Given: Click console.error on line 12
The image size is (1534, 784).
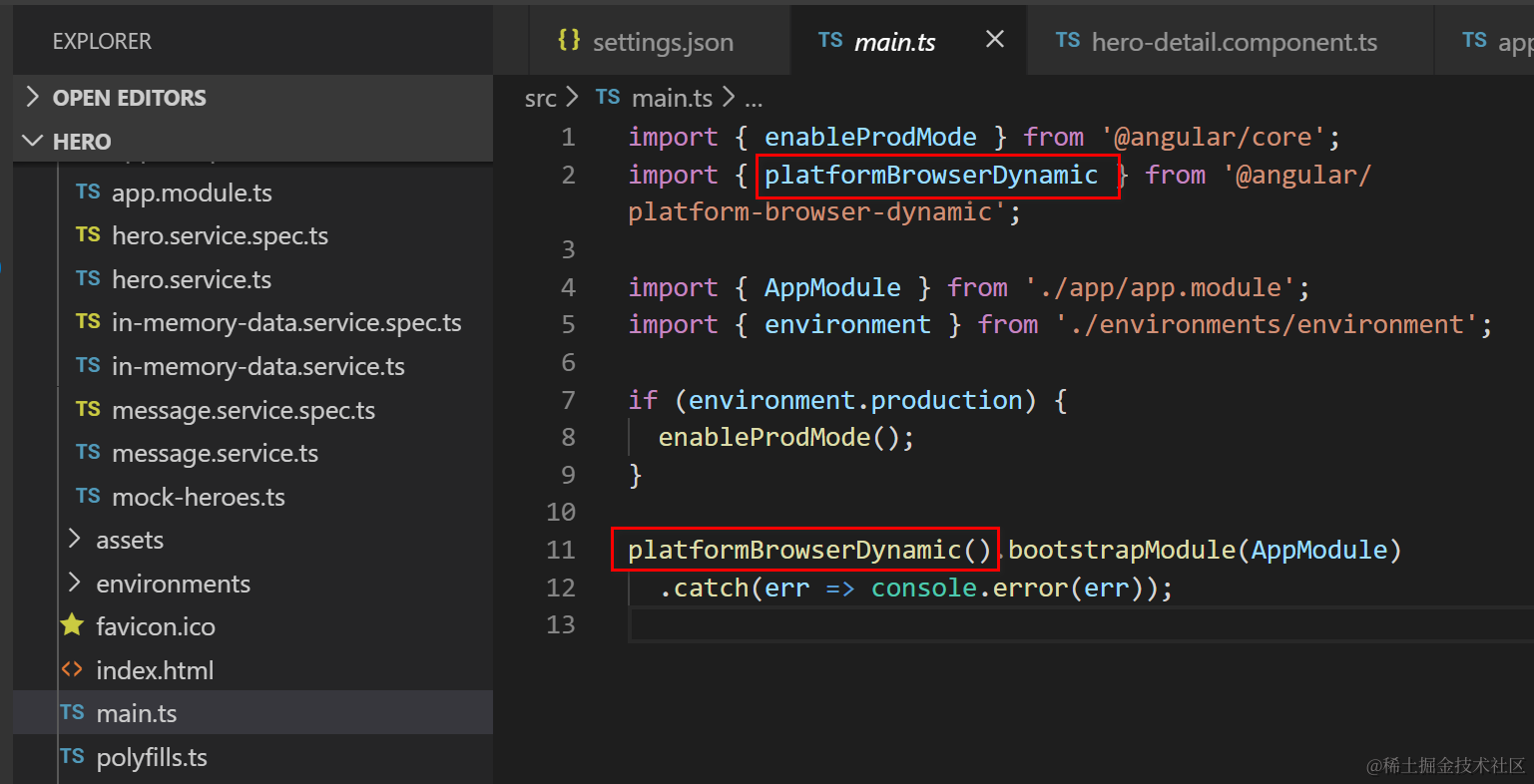Looking at the screenshot, I should pyautogui.click(x=969, y=588).
